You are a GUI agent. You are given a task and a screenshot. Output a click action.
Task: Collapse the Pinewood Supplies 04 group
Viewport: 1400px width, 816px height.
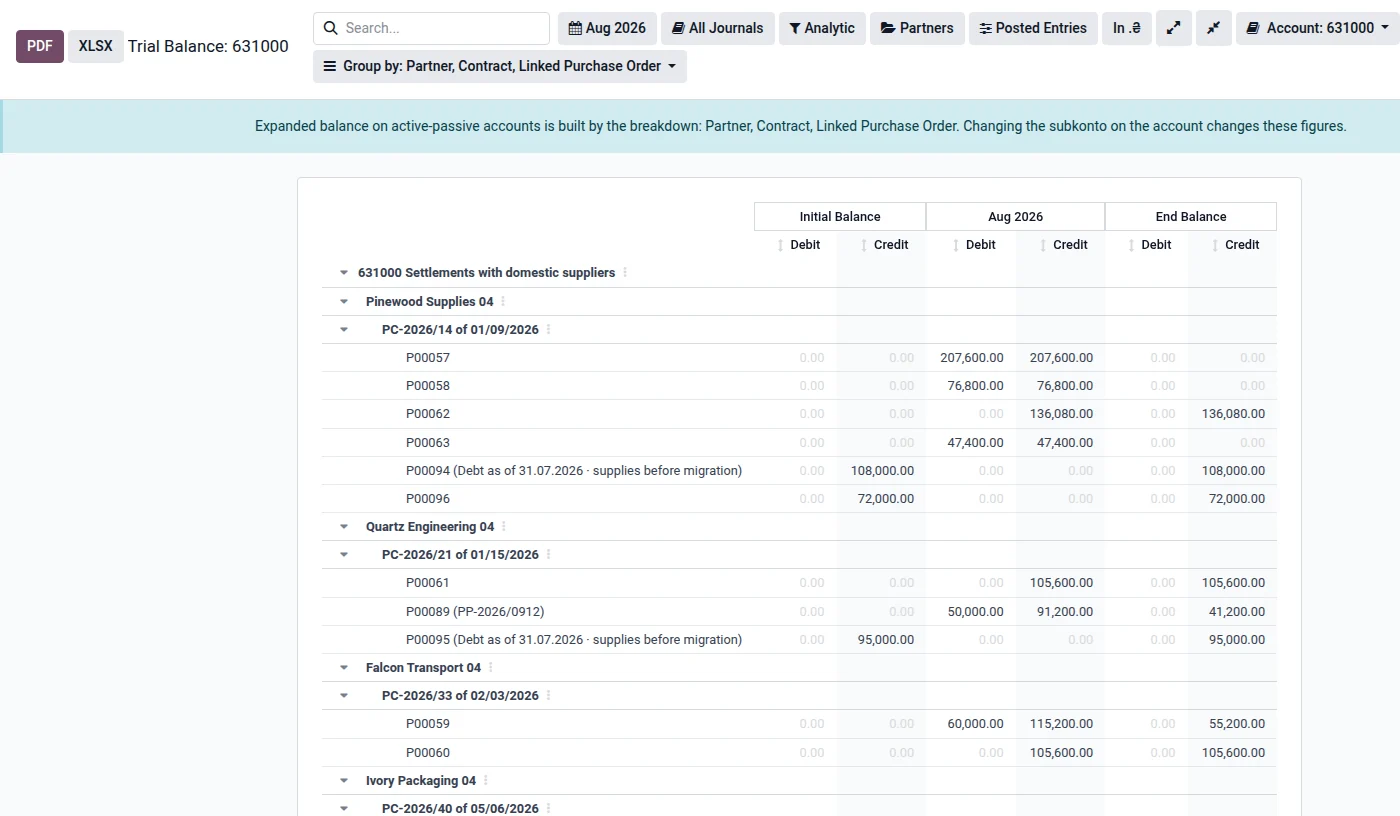(344, 301)
